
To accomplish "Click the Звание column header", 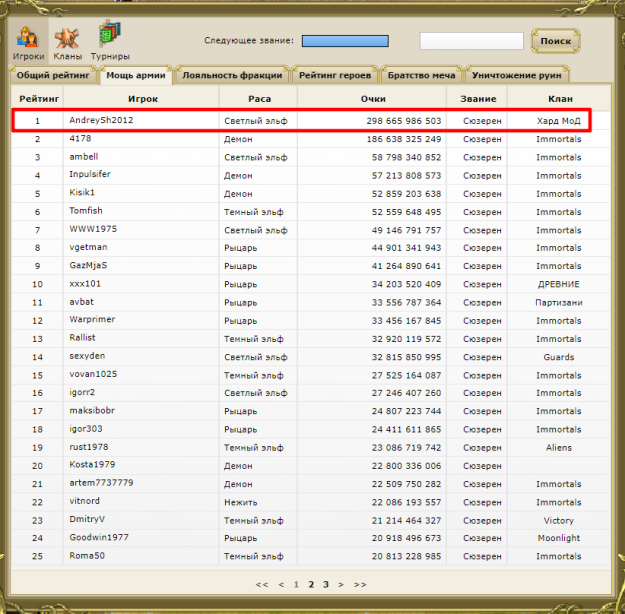I will click(x=478, y=99).
